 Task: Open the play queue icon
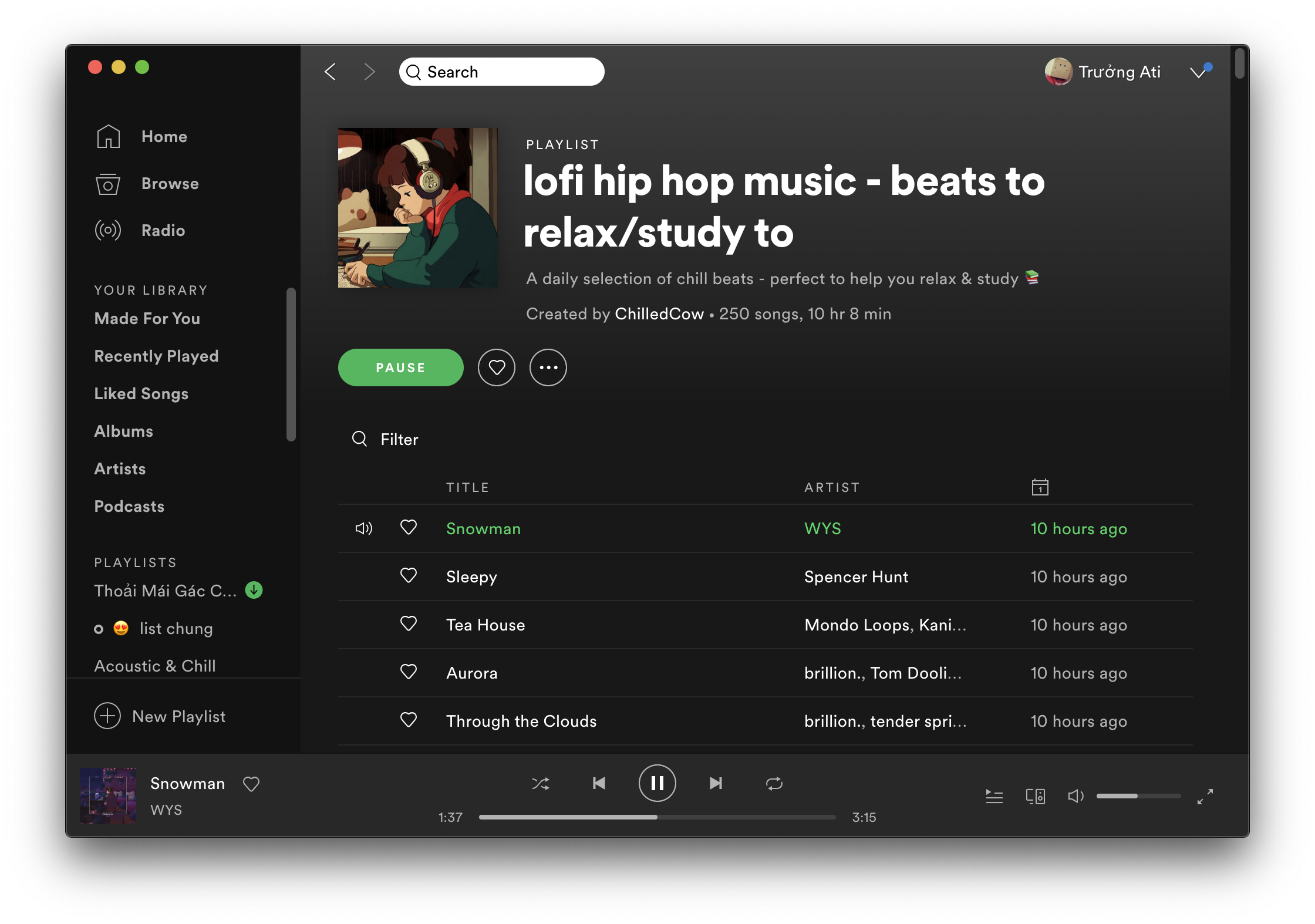(x=994, y=796)
